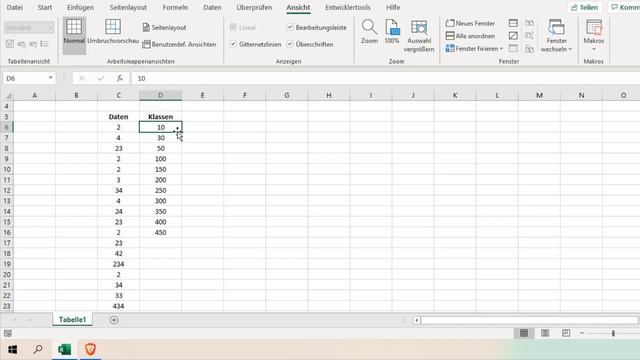The width and height of the screenshot is (640, 360).
Task: Add a new sheet with the plus icon
Action: pos(114,320)
